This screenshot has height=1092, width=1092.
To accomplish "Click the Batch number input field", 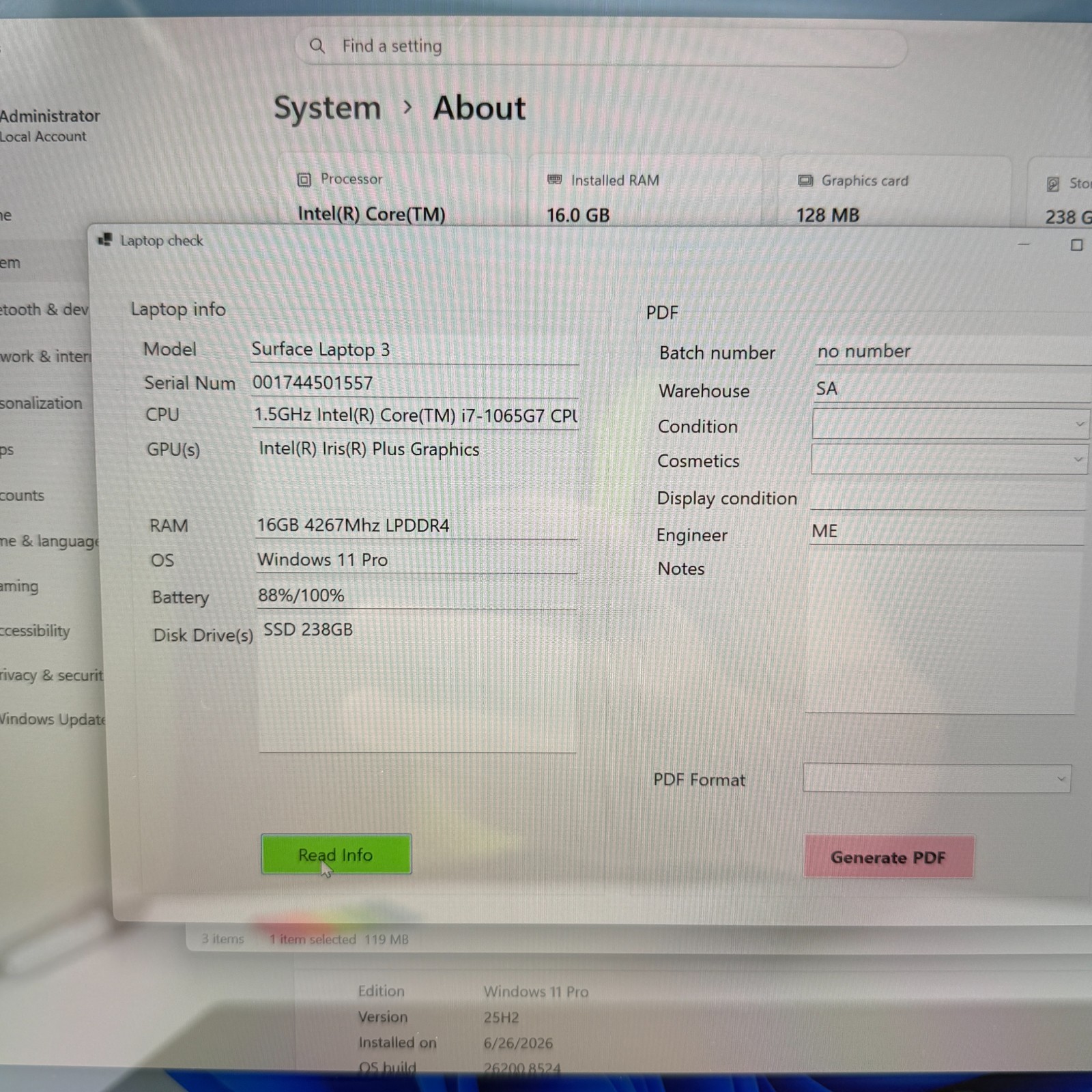I will pyautogui.click(x=953, y=351).
